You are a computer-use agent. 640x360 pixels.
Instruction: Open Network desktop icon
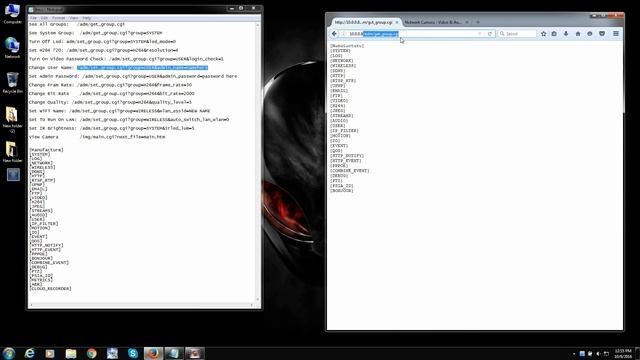[12, 48]
